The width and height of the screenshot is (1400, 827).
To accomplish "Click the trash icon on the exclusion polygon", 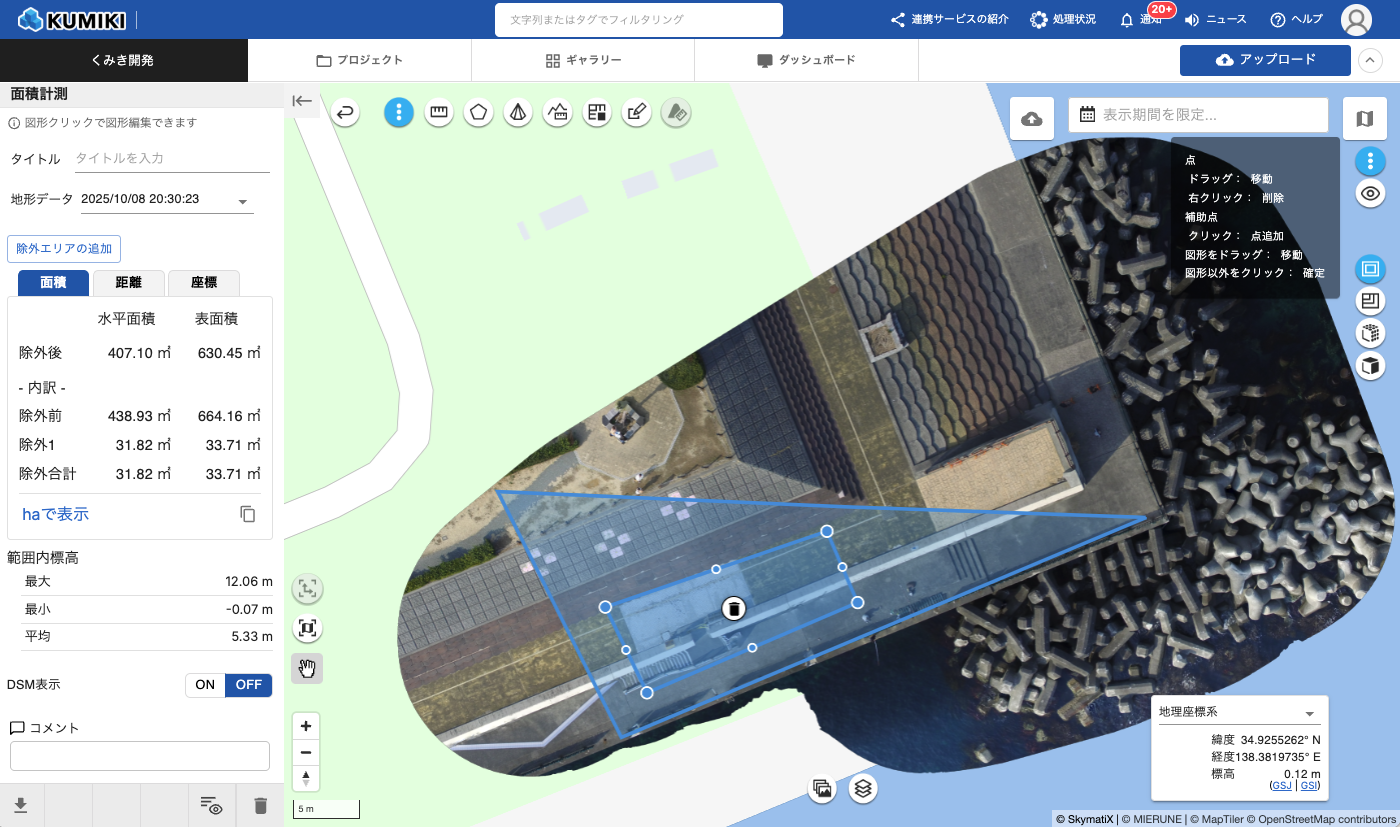I will click(734, 608).
